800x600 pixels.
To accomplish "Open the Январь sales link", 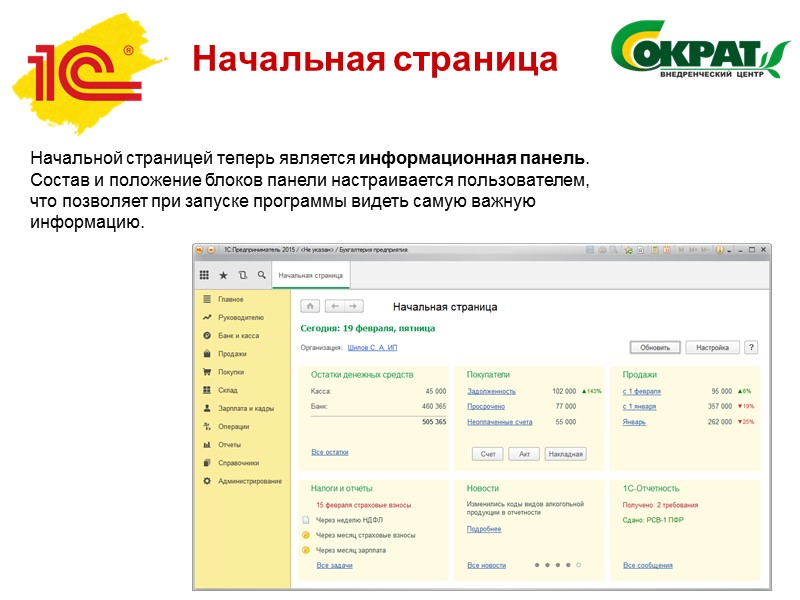I will (x=634, y=422).
